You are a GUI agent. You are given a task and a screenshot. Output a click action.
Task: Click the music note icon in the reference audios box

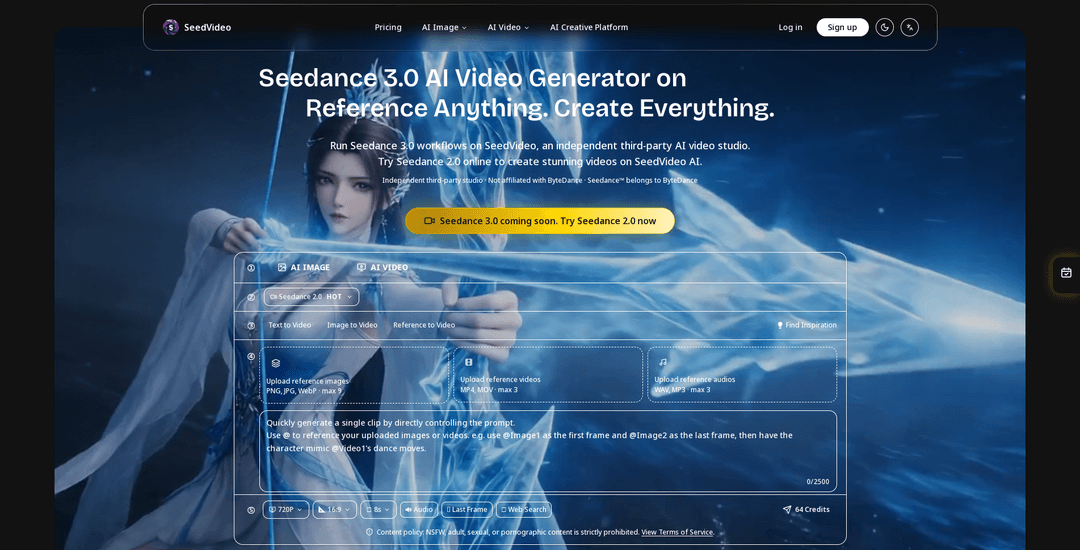coord(663,362)
